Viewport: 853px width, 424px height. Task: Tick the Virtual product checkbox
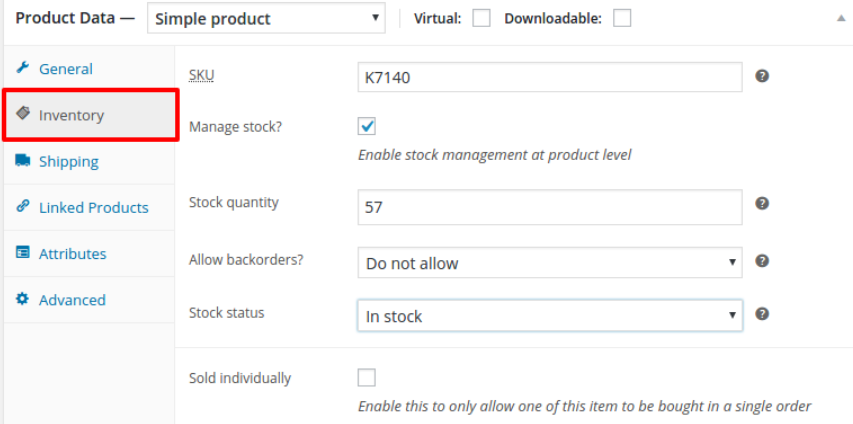pyautogui.click(x=481, y=18)
